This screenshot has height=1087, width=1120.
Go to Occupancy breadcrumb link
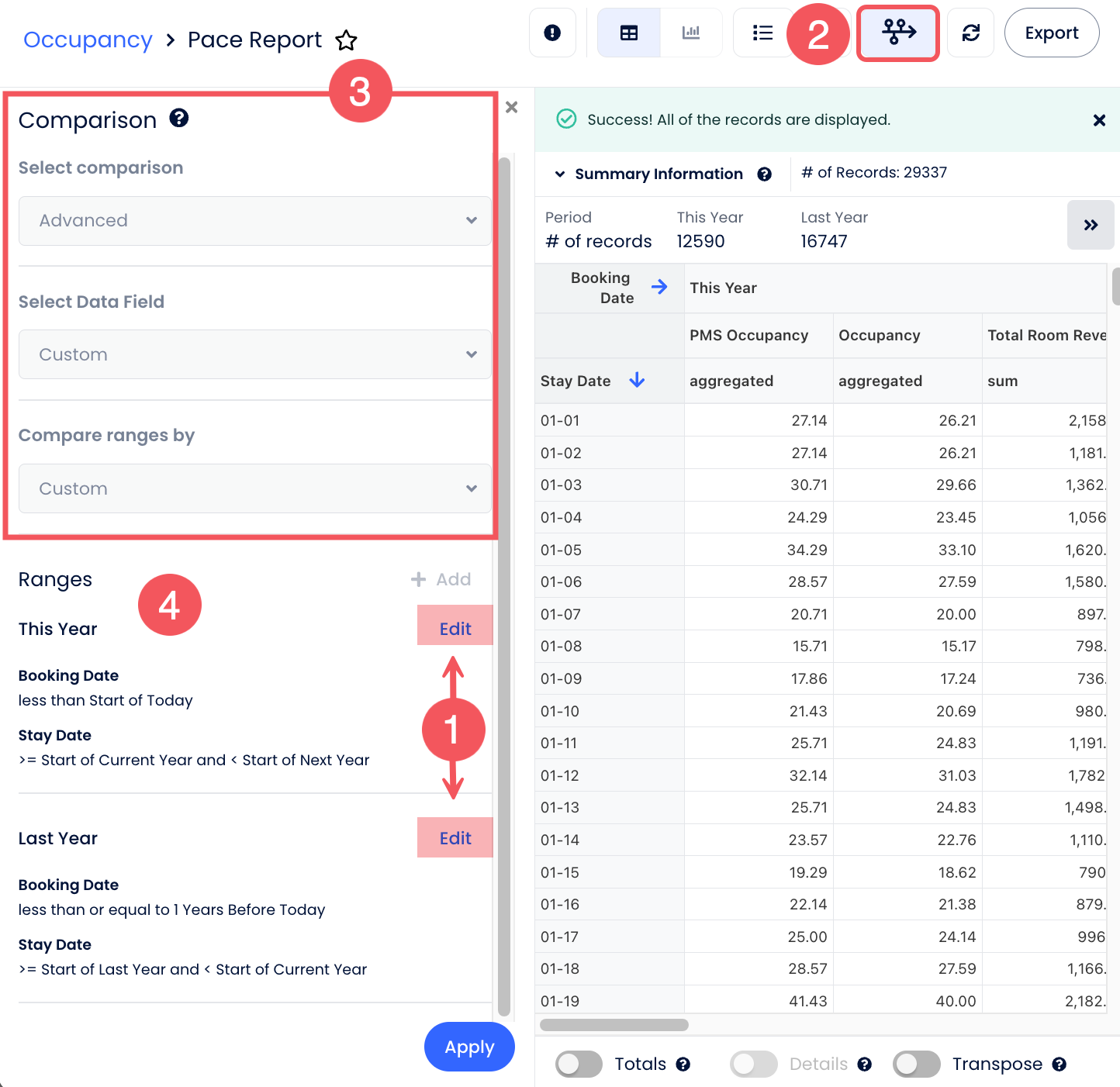[88, 40]
